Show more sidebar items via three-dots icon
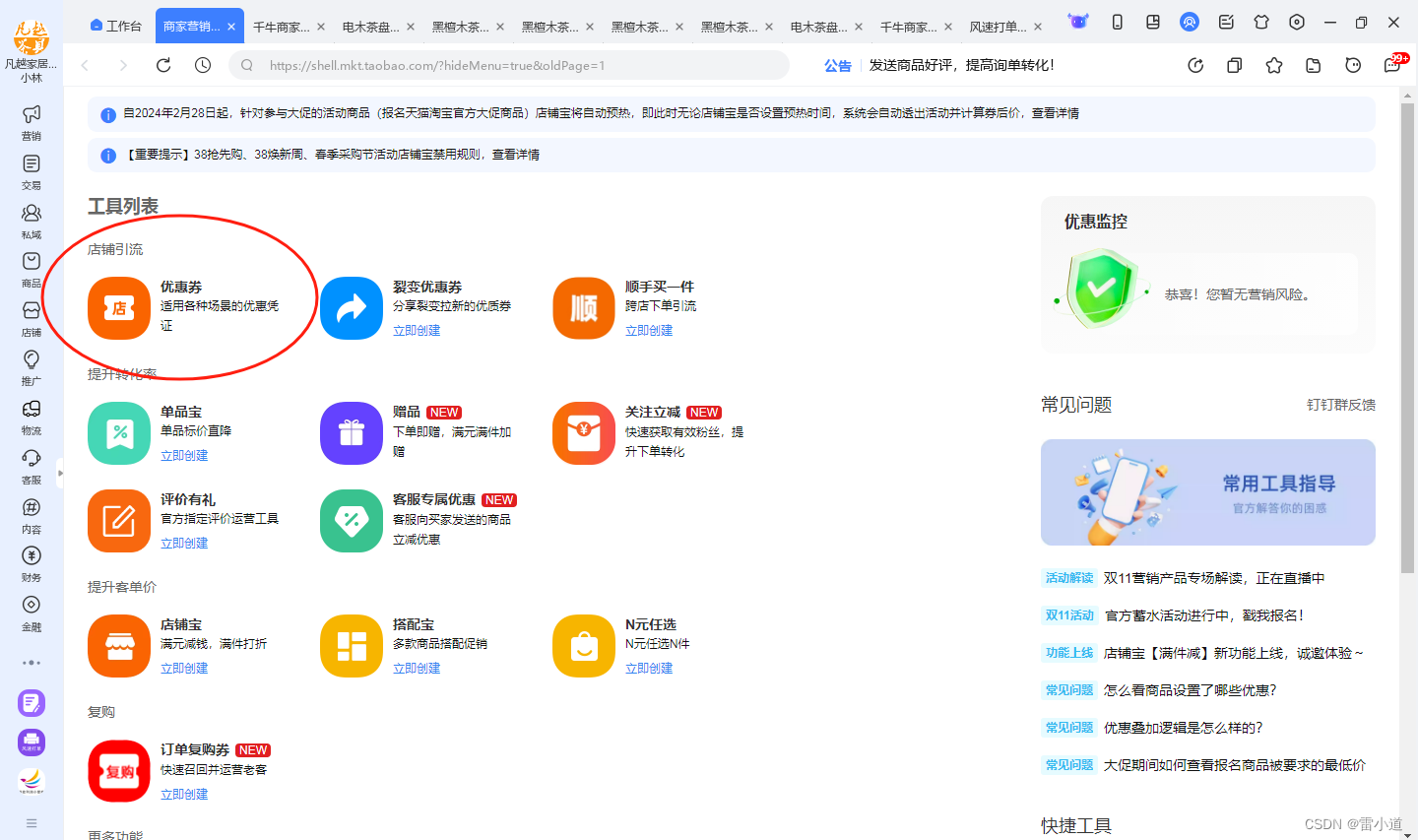Image resolution: width=1418 pixels, height=840 pixels. [x=32, y=663]
